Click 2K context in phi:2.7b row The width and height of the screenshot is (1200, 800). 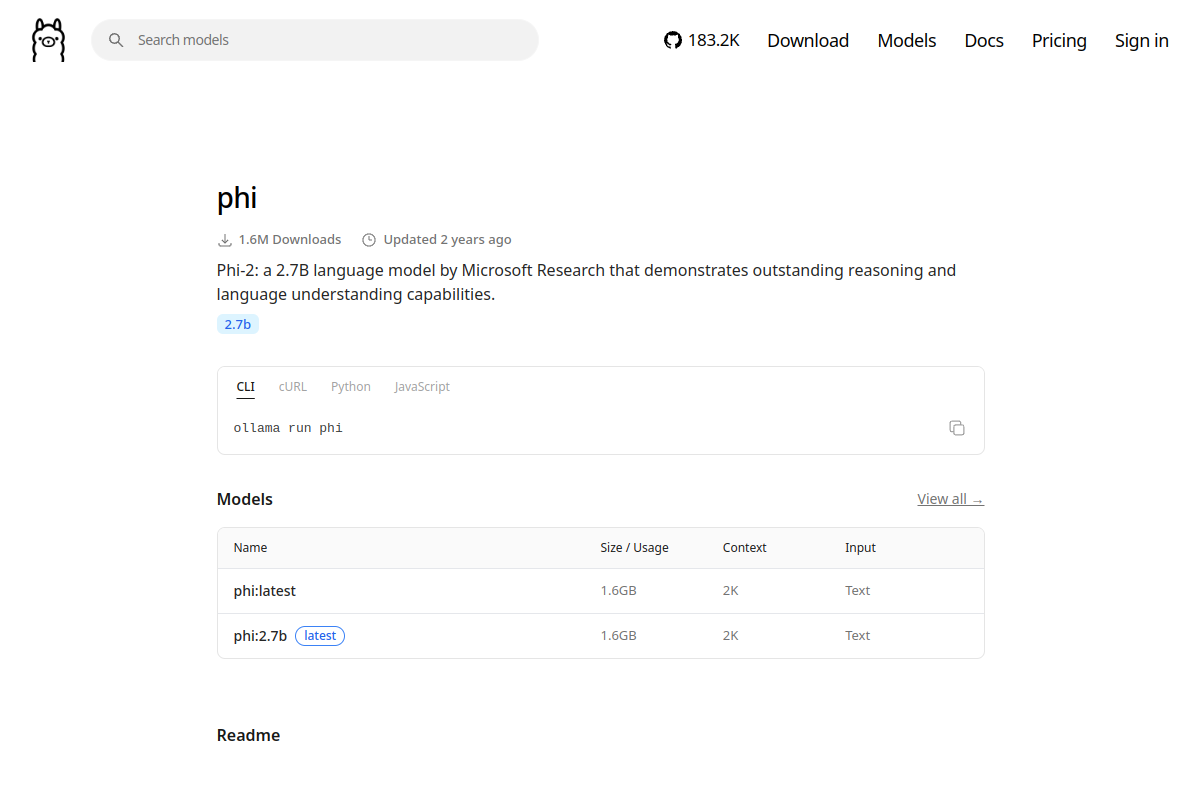[x=731, y=636]
